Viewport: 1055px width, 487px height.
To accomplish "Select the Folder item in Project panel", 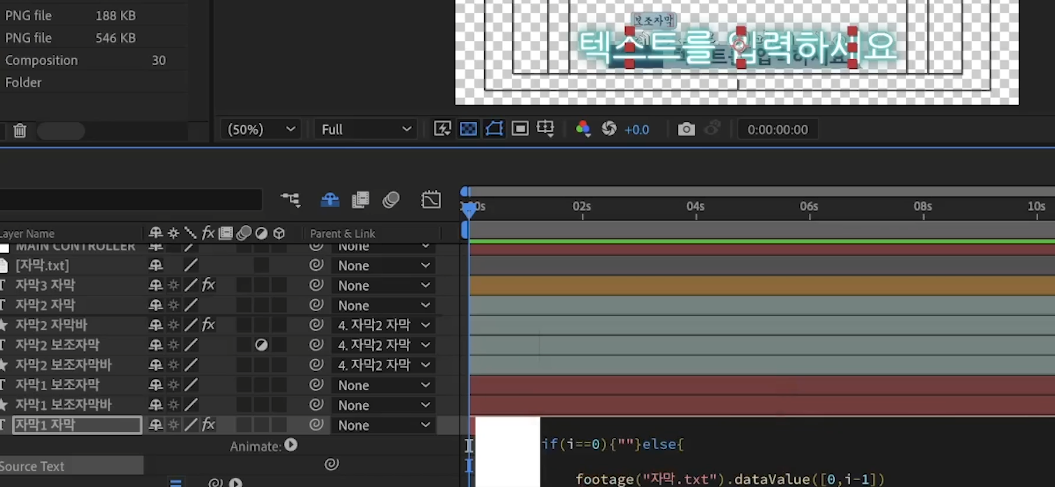I will (24, 82).
